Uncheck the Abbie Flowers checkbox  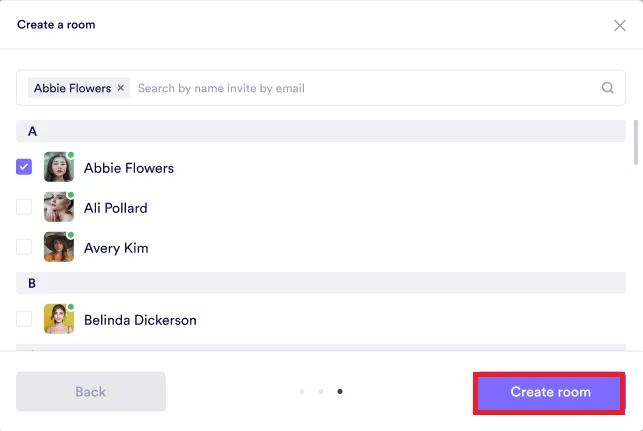(x=24, y=167)
